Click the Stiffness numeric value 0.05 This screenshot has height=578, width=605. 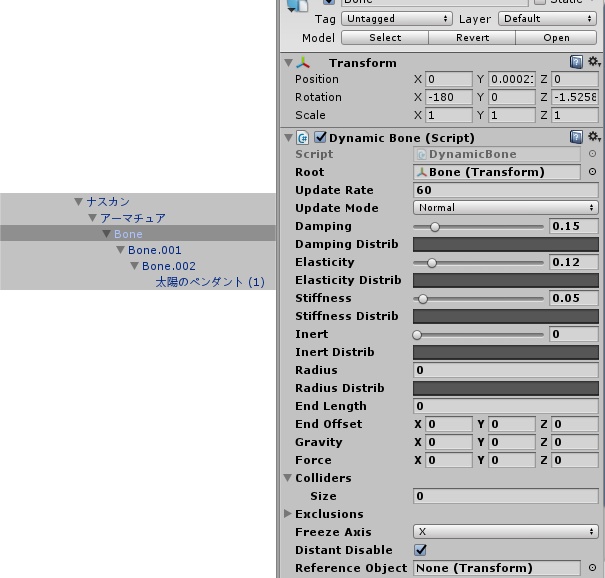pyautogui.click(x=574, y=298)
